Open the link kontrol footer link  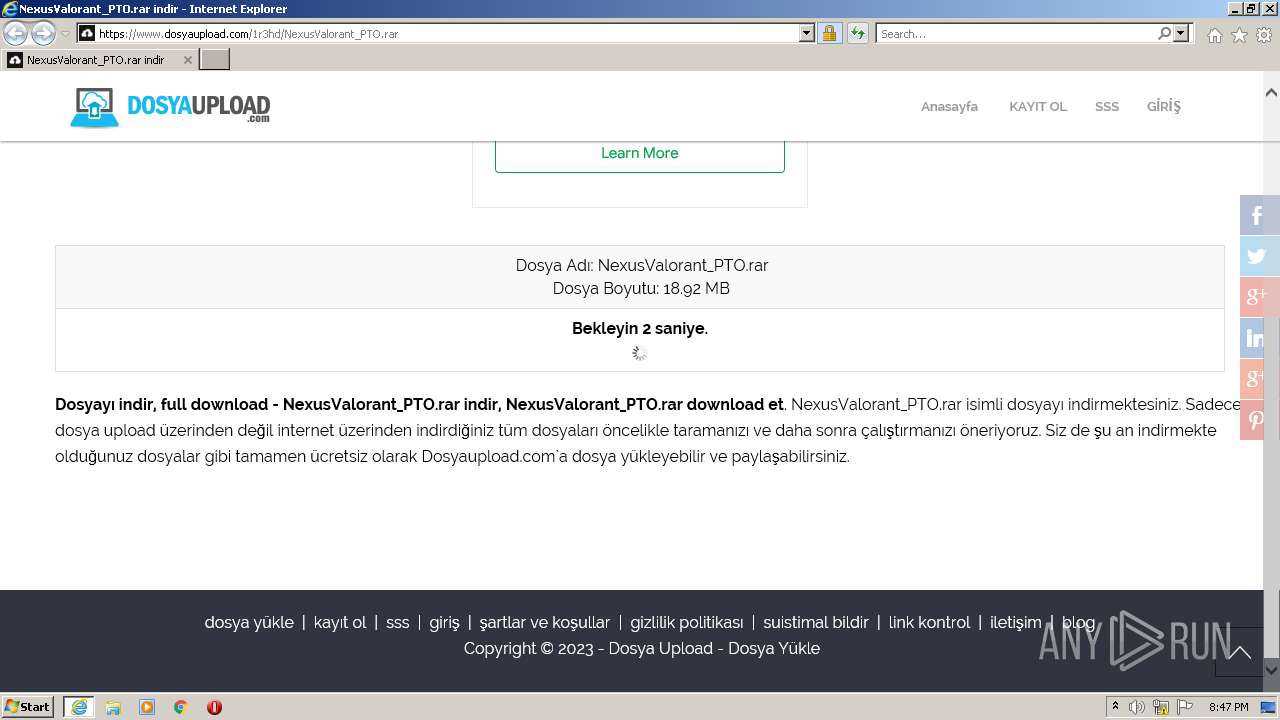[930, 622]
